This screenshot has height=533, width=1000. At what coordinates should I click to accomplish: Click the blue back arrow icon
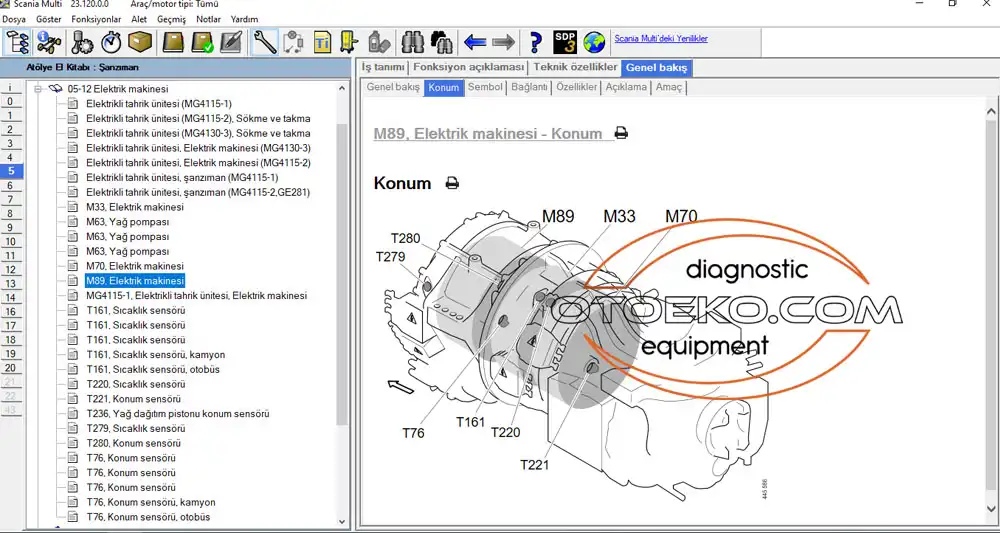point(475,42)
